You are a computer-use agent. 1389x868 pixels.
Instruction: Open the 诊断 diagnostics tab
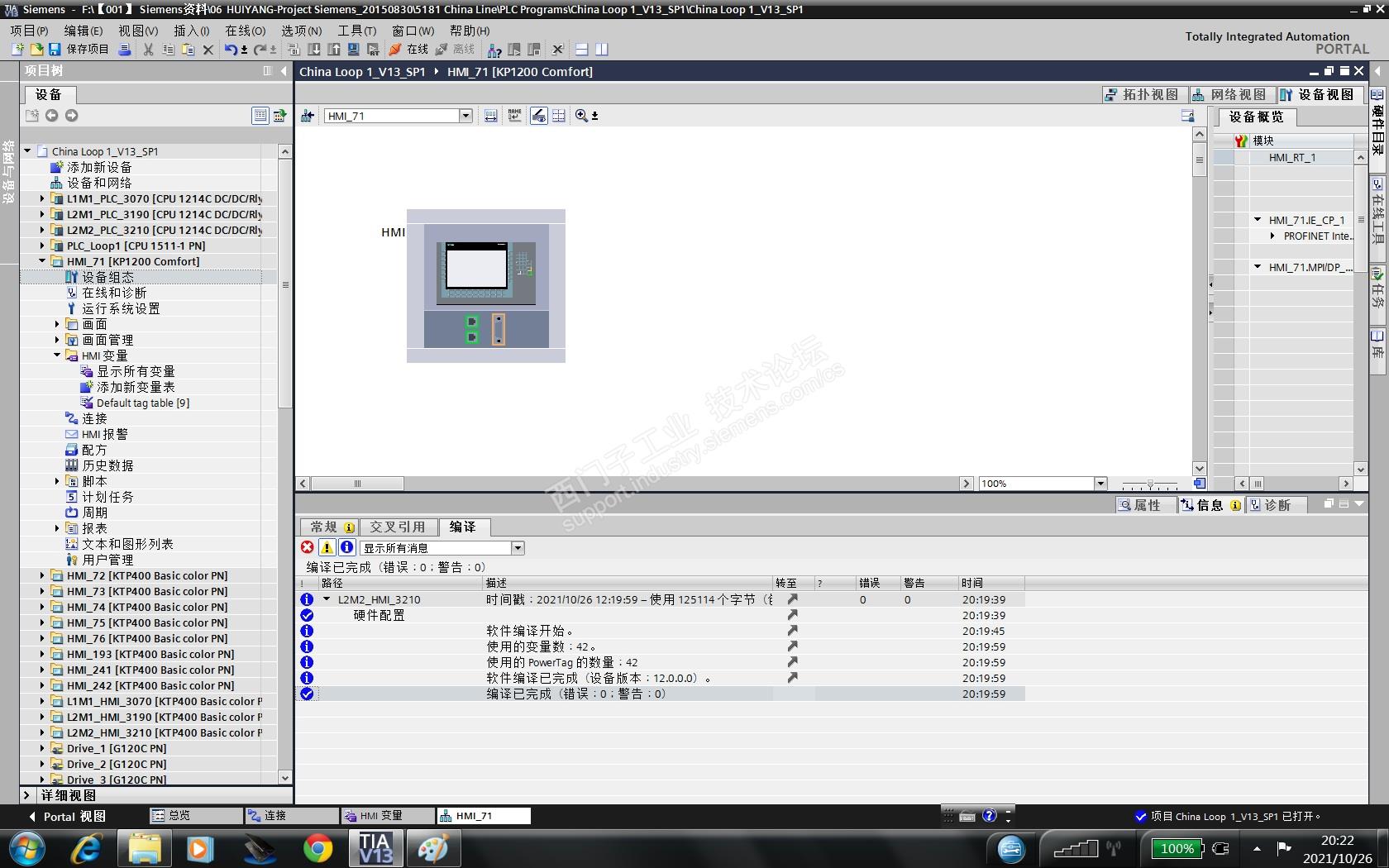coord(1277,505)
